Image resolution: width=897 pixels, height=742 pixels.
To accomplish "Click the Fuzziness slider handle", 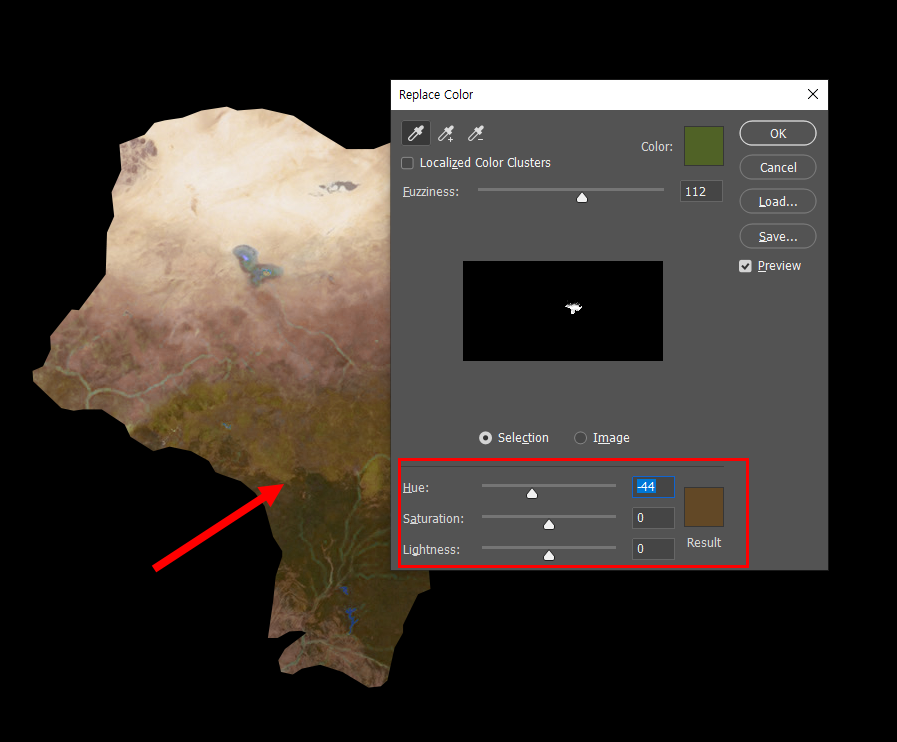I will coord(582,197).
